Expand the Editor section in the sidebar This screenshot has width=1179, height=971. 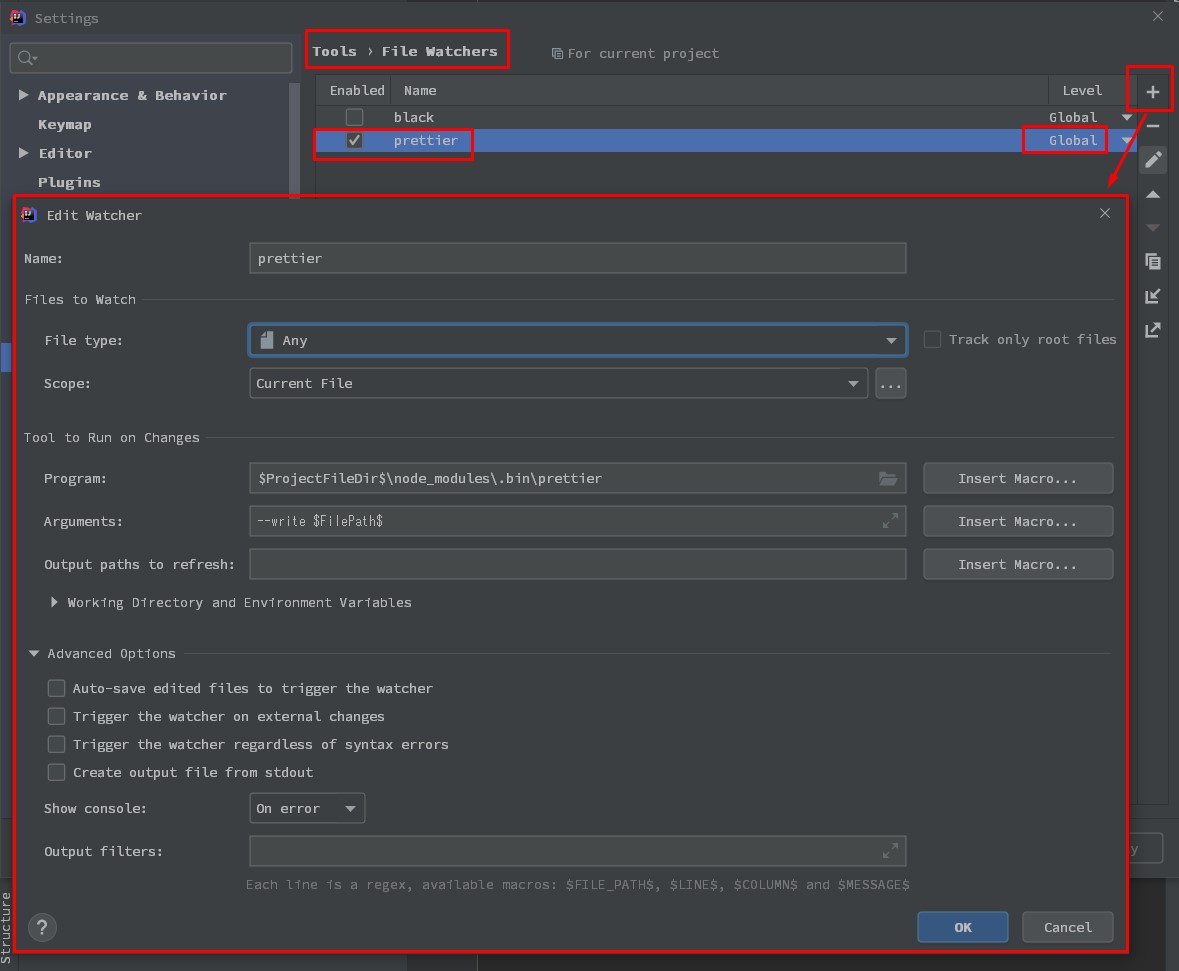click(24, 153)
